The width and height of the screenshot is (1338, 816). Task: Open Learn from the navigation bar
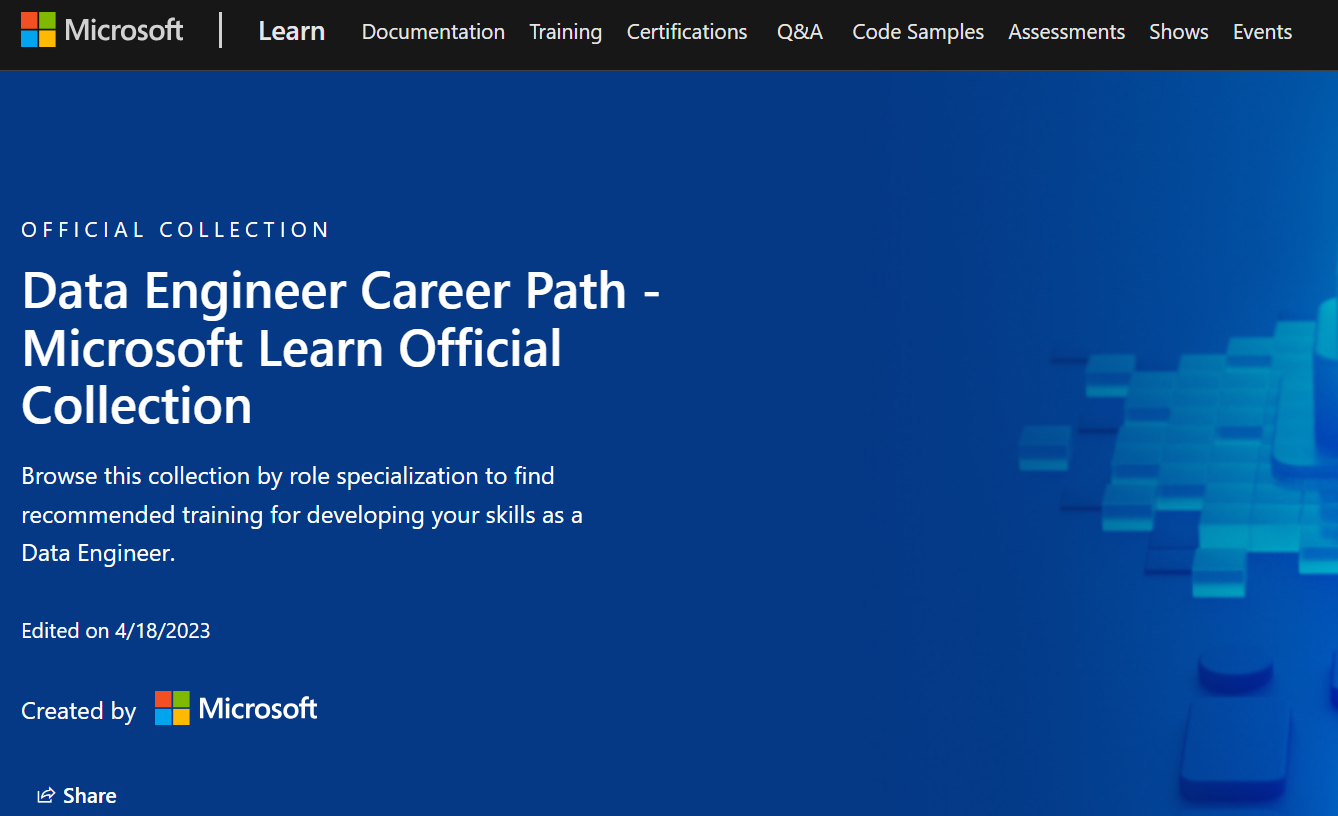coord(291,31)
